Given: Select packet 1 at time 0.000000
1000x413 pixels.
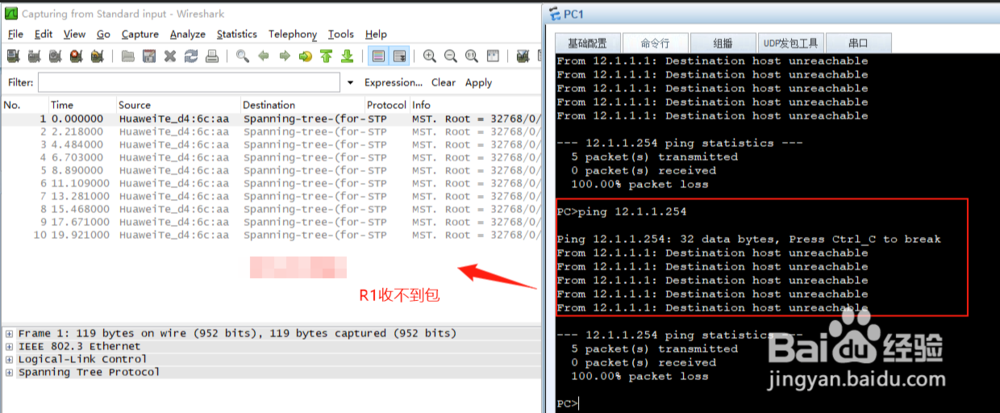Looking at the screenshot, I should click(x=271, y=119).
